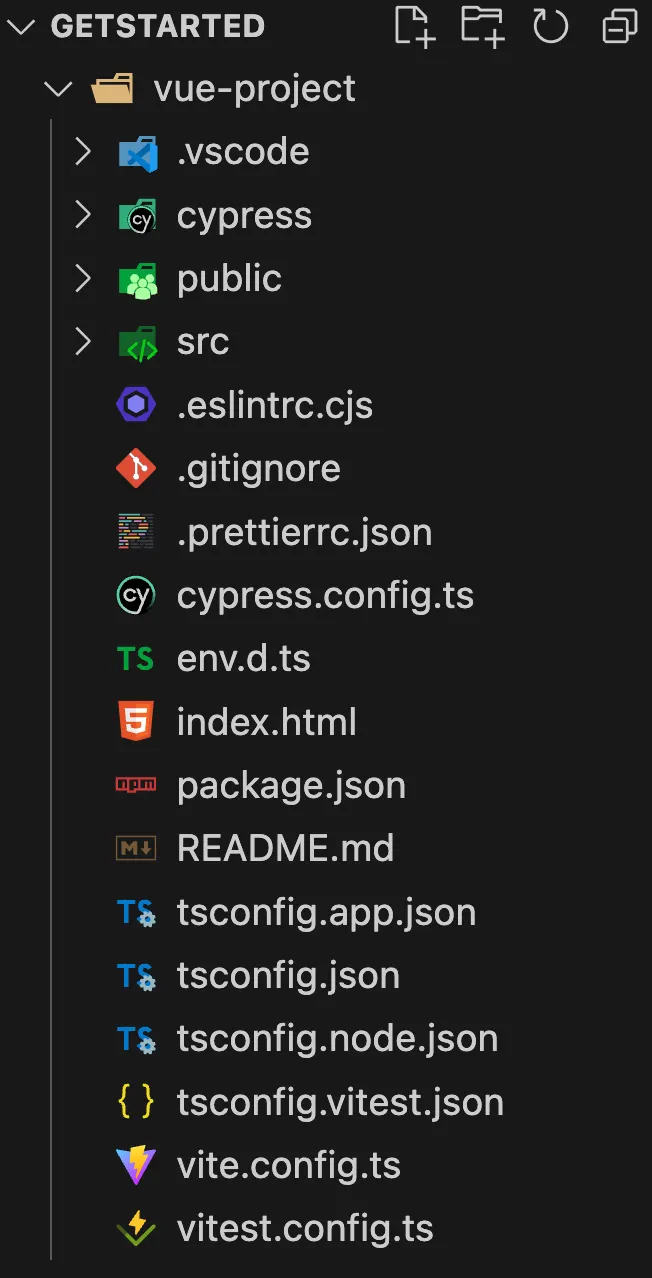Screen dimensions: 652x1278
Task: Click the npm icon beside package.json
Action: click(x=136, y=785)
